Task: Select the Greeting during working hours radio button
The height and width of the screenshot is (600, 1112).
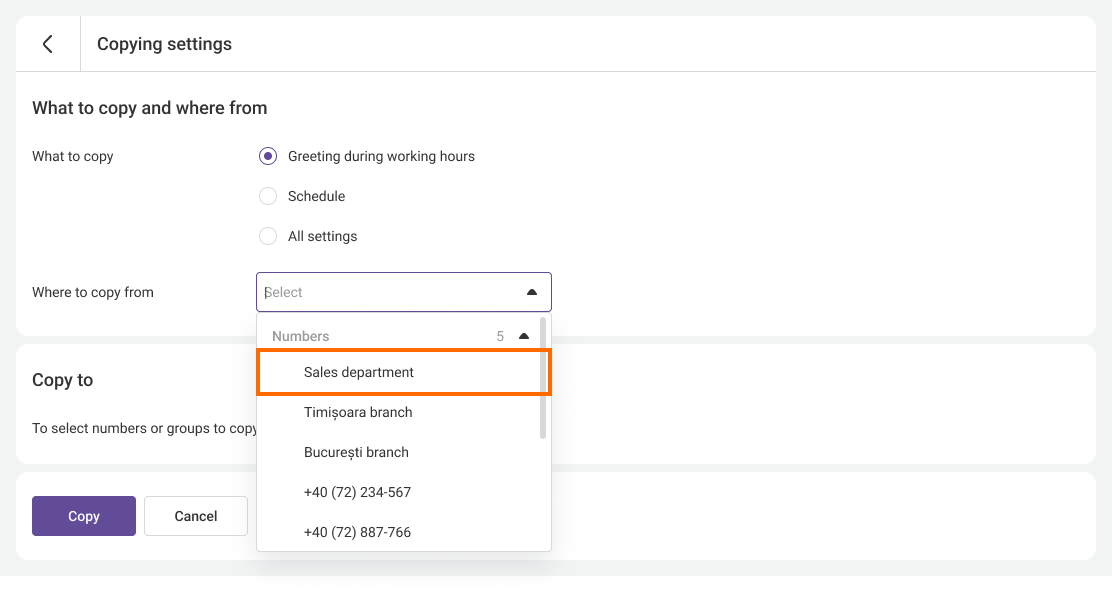Action: [268, 156]
